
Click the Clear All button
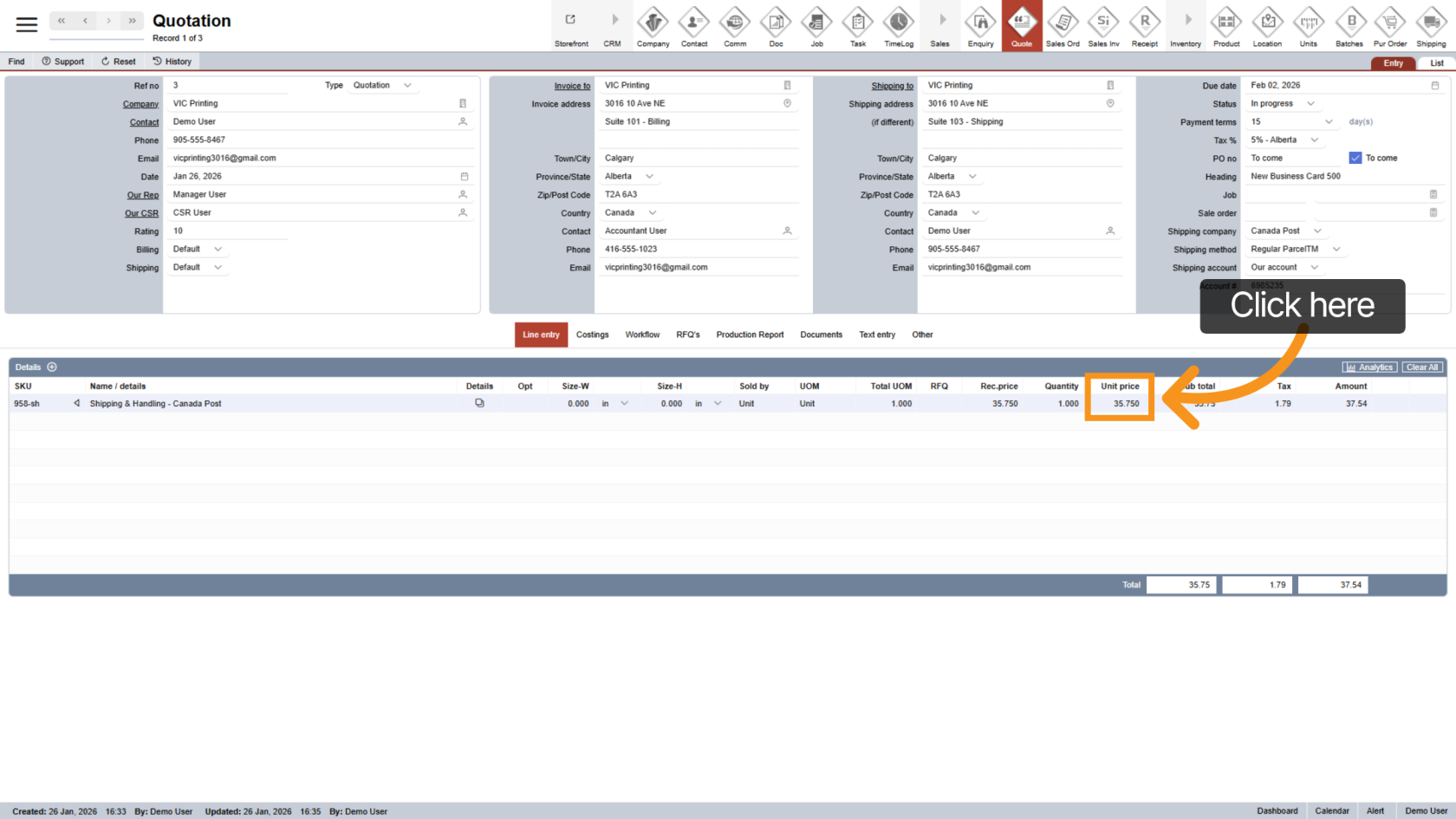coord(1422,367)
